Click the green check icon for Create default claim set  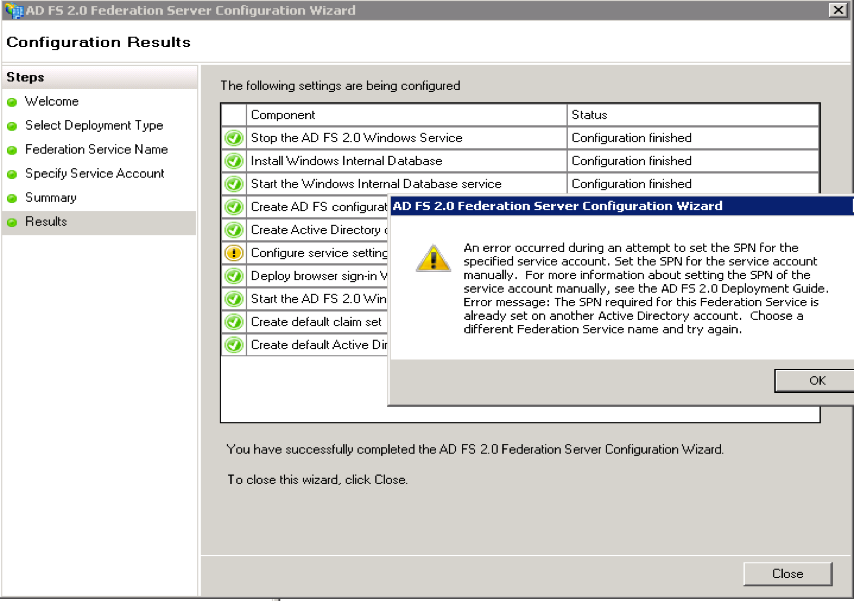coord(234,322)
